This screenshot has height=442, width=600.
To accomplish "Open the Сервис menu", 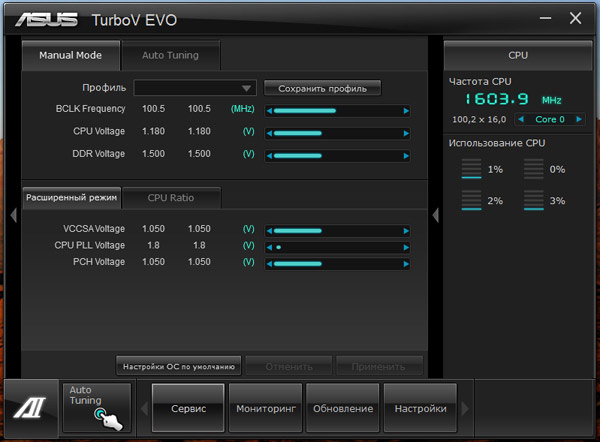I will (188, 408).
